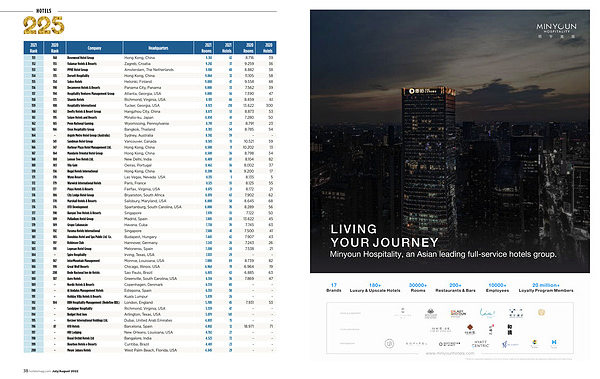Click the Headquarters column header
This screenshot has width=600, height=379.
point(158,48)
